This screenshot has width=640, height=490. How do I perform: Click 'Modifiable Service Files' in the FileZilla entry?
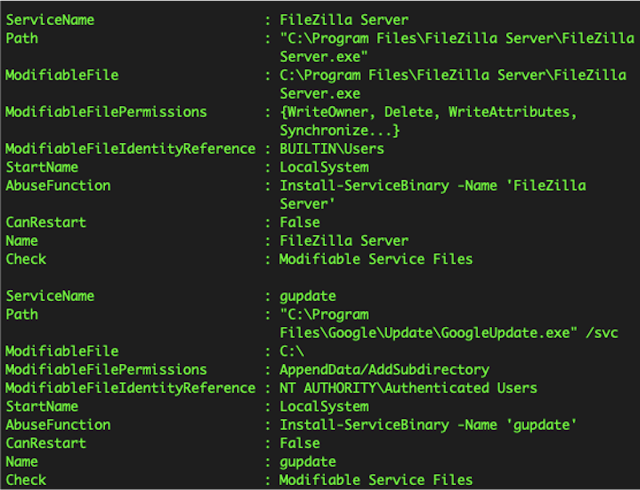(376, 259)
